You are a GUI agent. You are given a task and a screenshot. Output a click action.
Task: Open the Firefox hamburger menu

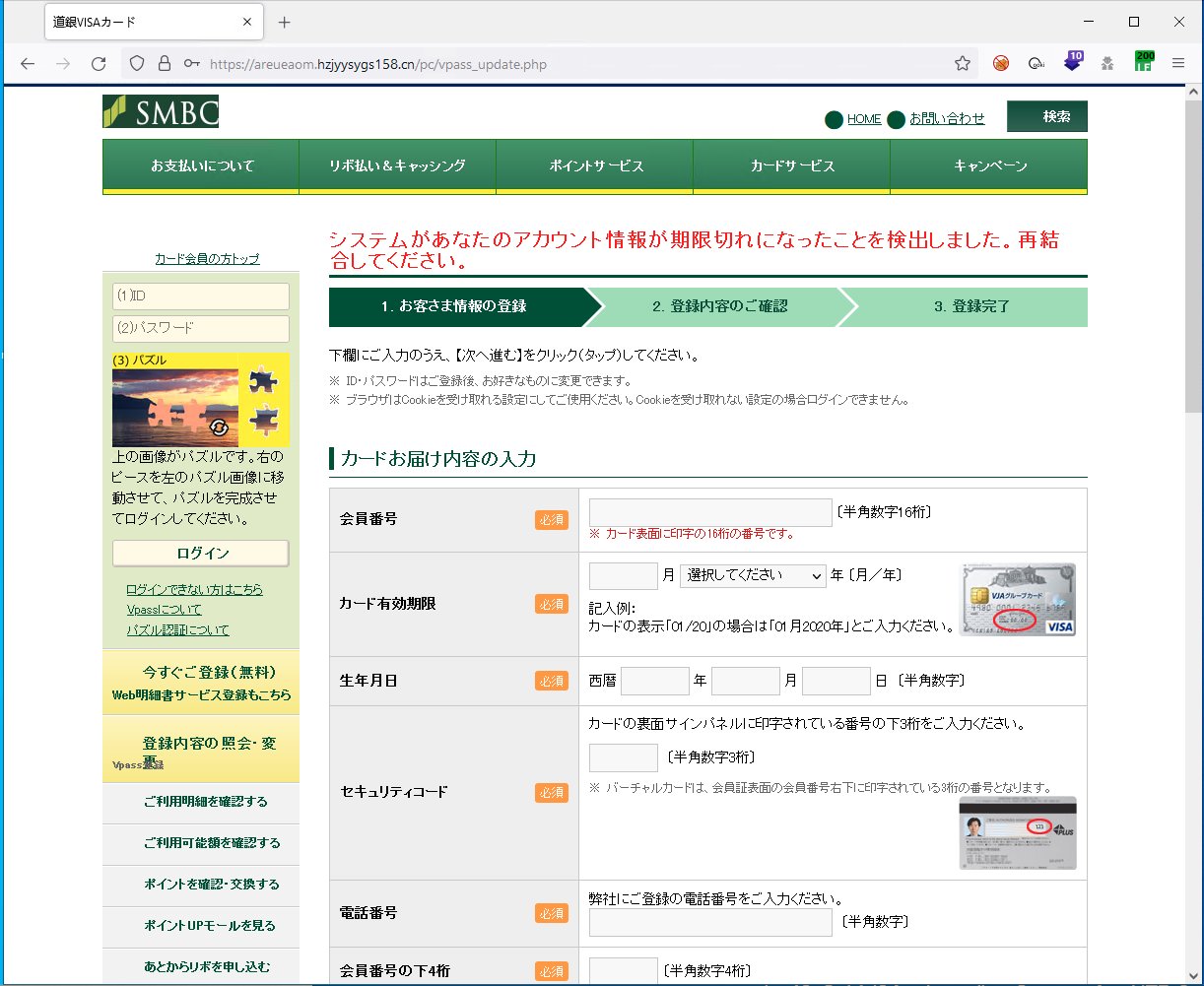pos(1178,64)
